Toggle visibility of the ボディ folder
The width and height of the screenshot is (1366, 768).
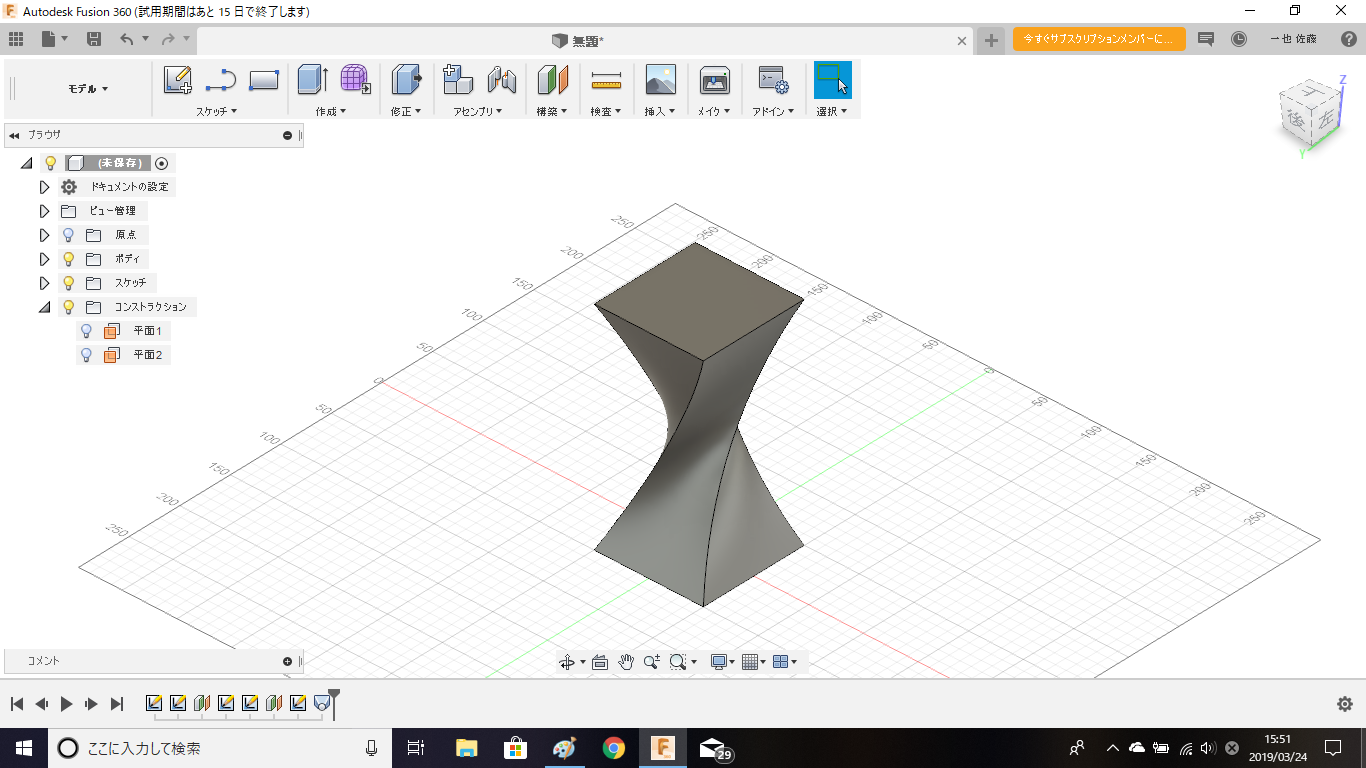pyautogui.click(x=68, y=259)
